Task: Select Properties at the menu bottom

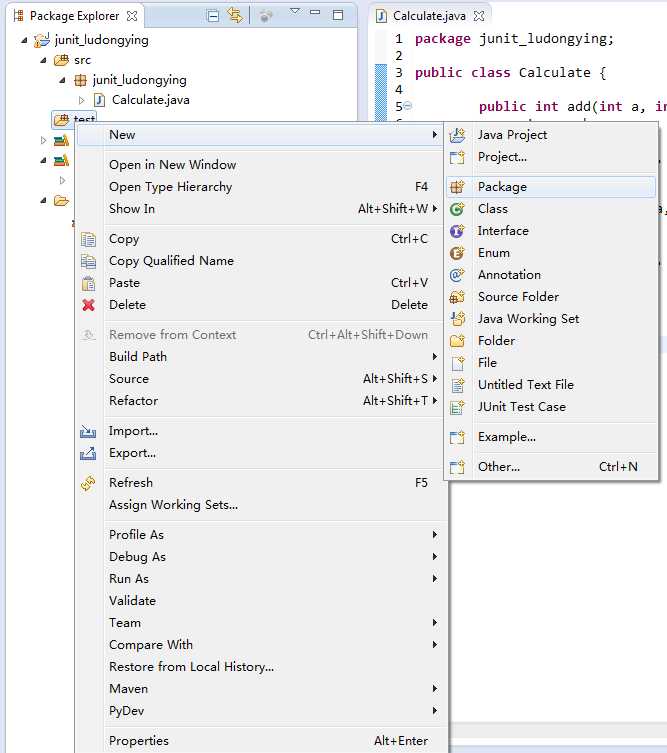Action: tap(260, 741)
